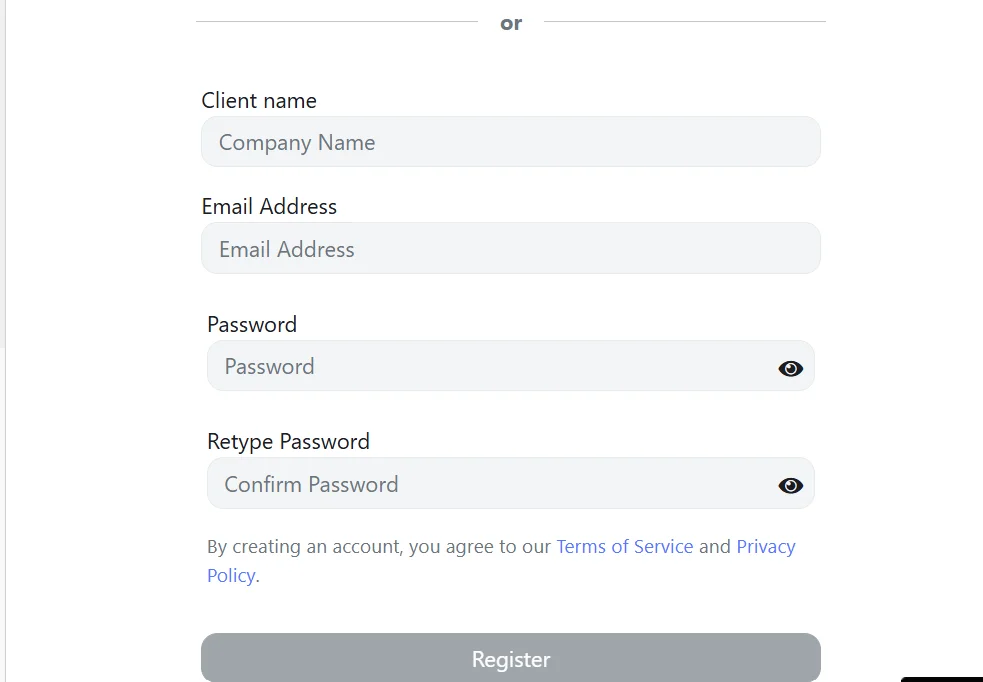
Task: Click the Password label
Action: point(252,324)
